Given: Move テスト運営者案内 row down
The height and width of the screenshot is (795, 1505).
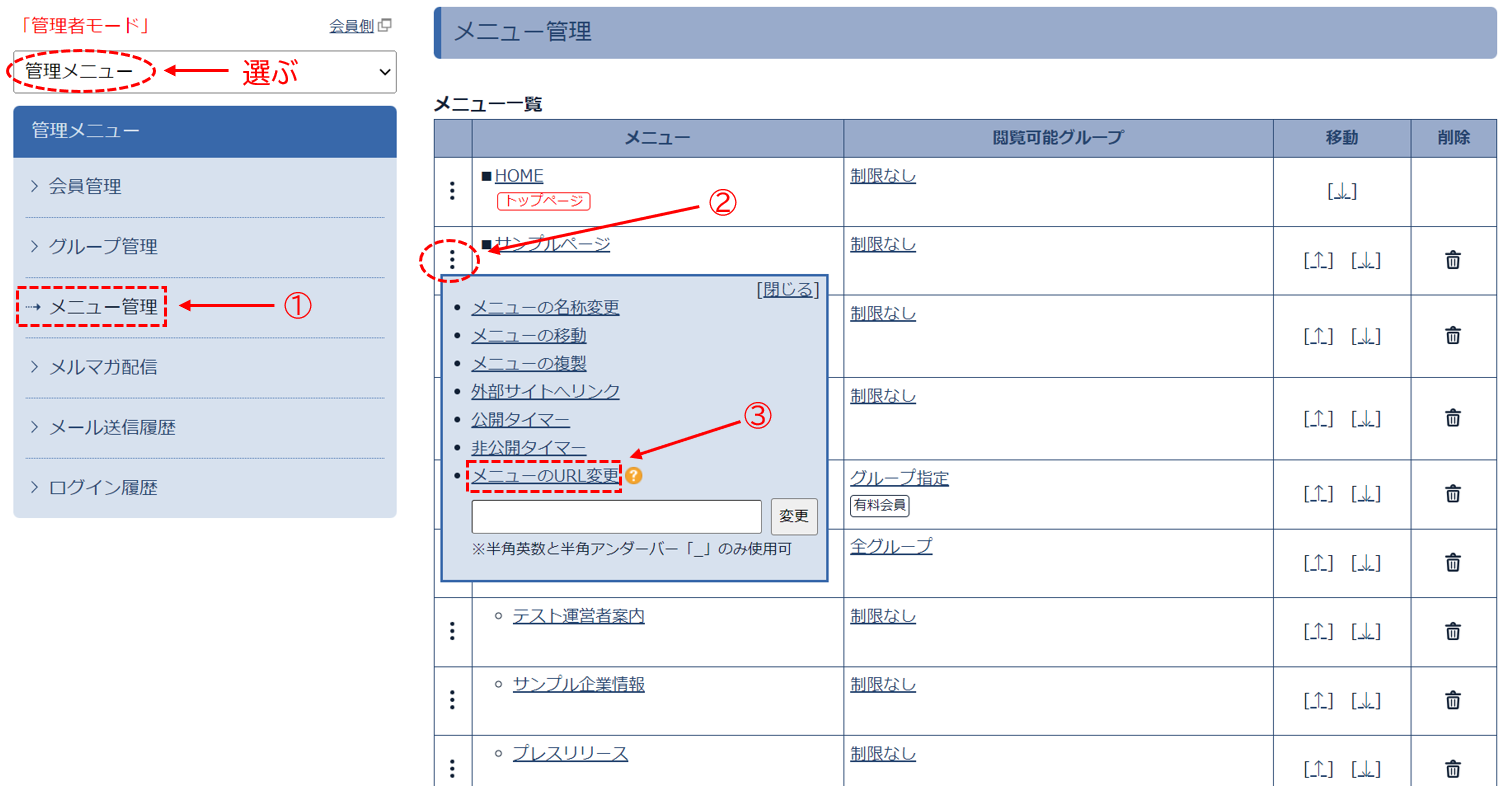Looking at the screenshot, I should click(x=1365, y=631).
